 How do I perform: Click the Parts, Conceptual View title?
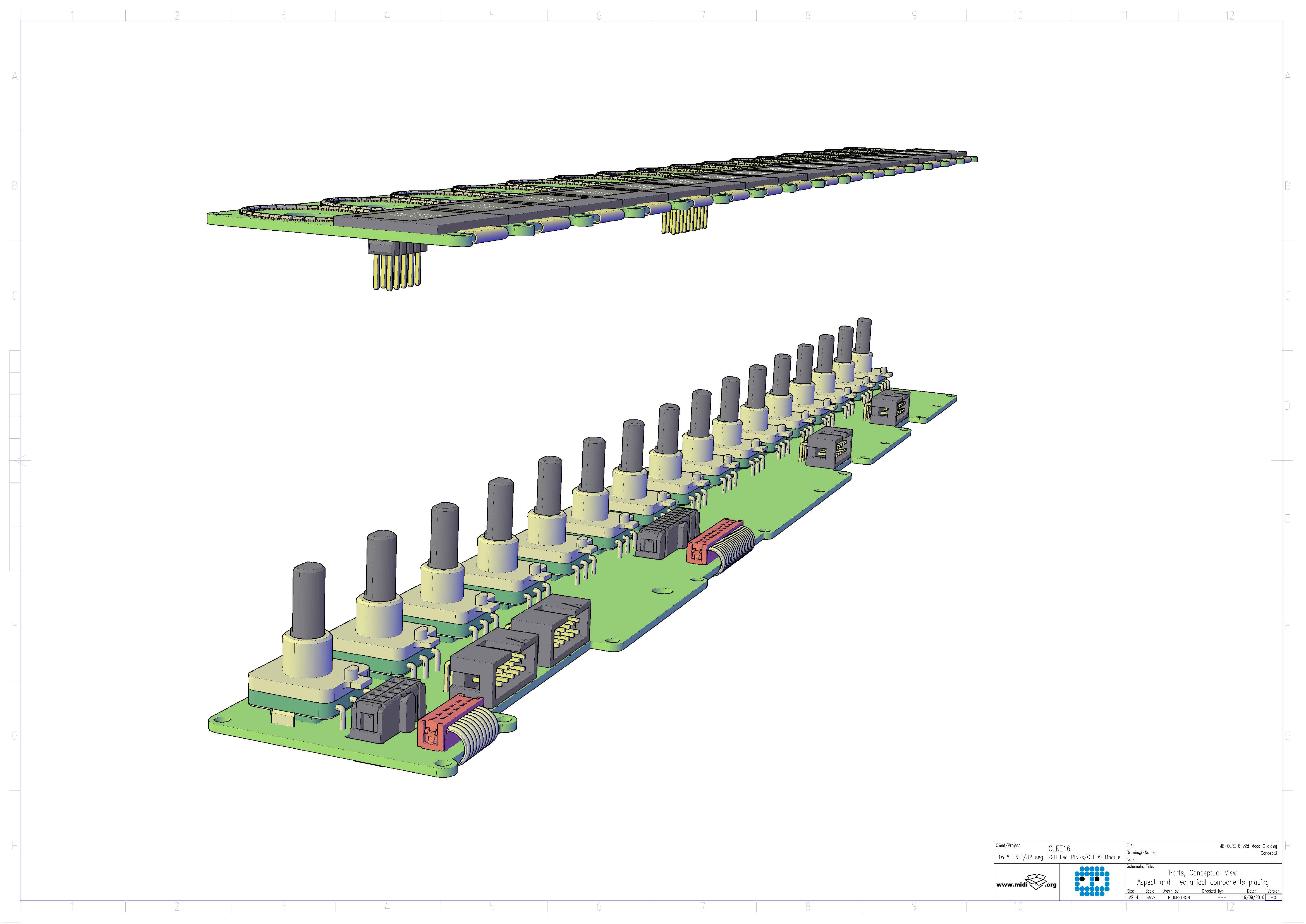tap(1202, 873)
